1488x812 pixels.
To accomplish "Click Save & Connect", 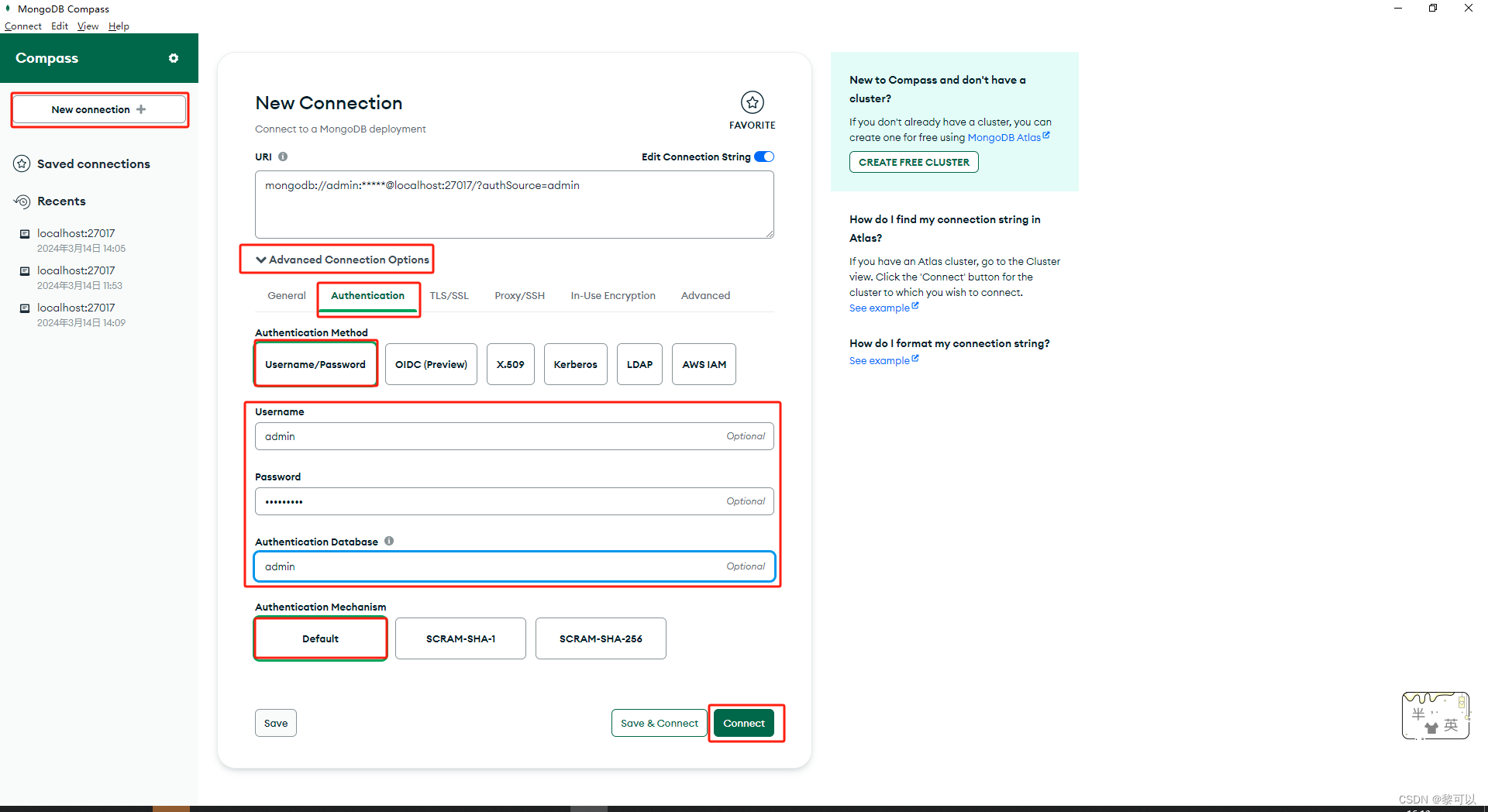I will [x=659, y=722].
